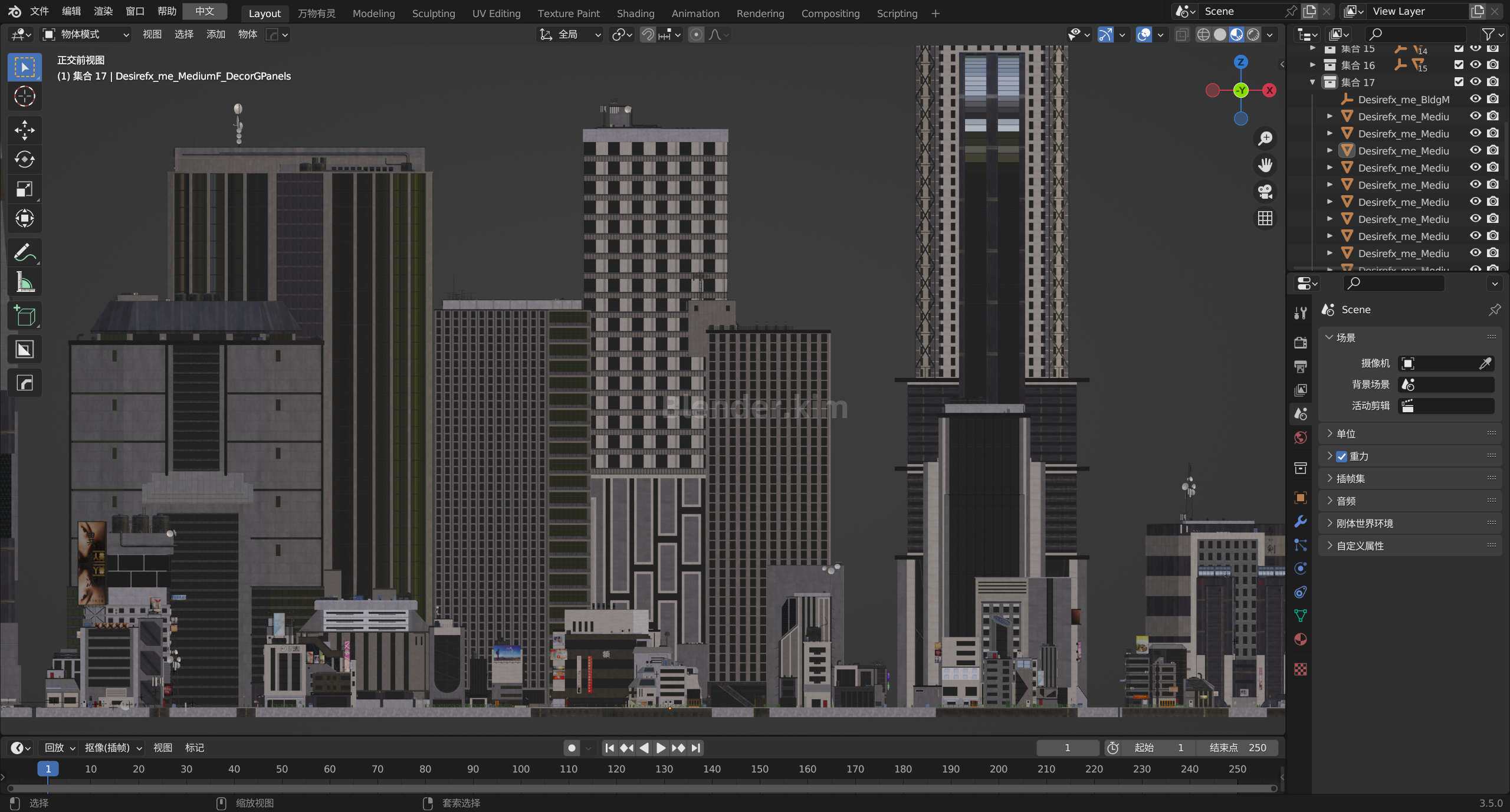
Task: Select the Measure tool
Action: pos(24,282)
